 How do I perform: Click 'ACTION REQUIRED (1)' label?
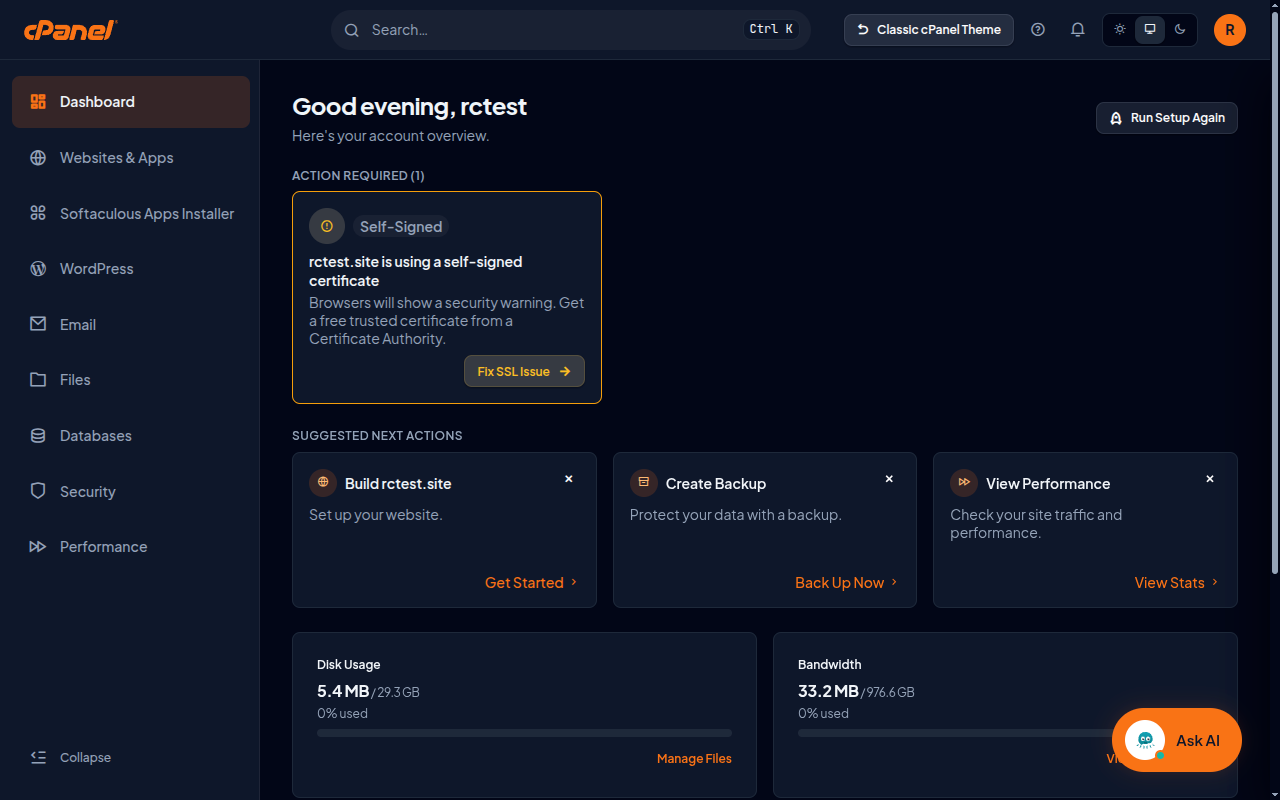click(358, 176)
